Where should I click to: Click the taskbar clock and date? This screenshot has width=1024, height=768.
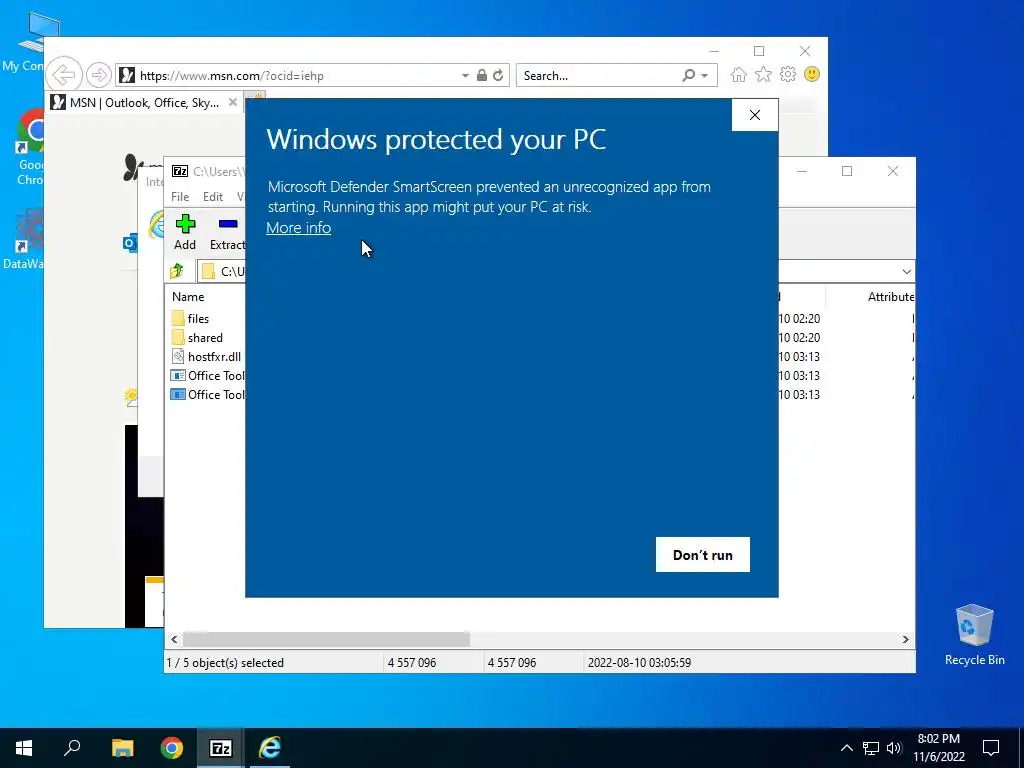(x=939, y=748)
